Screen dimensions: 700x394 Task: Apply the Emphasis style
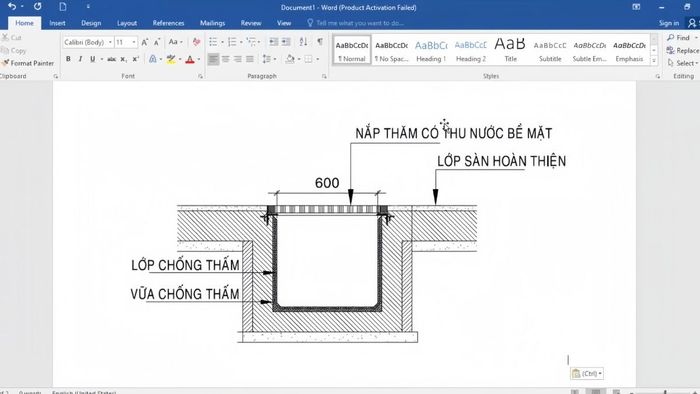[x=629, y=50]
